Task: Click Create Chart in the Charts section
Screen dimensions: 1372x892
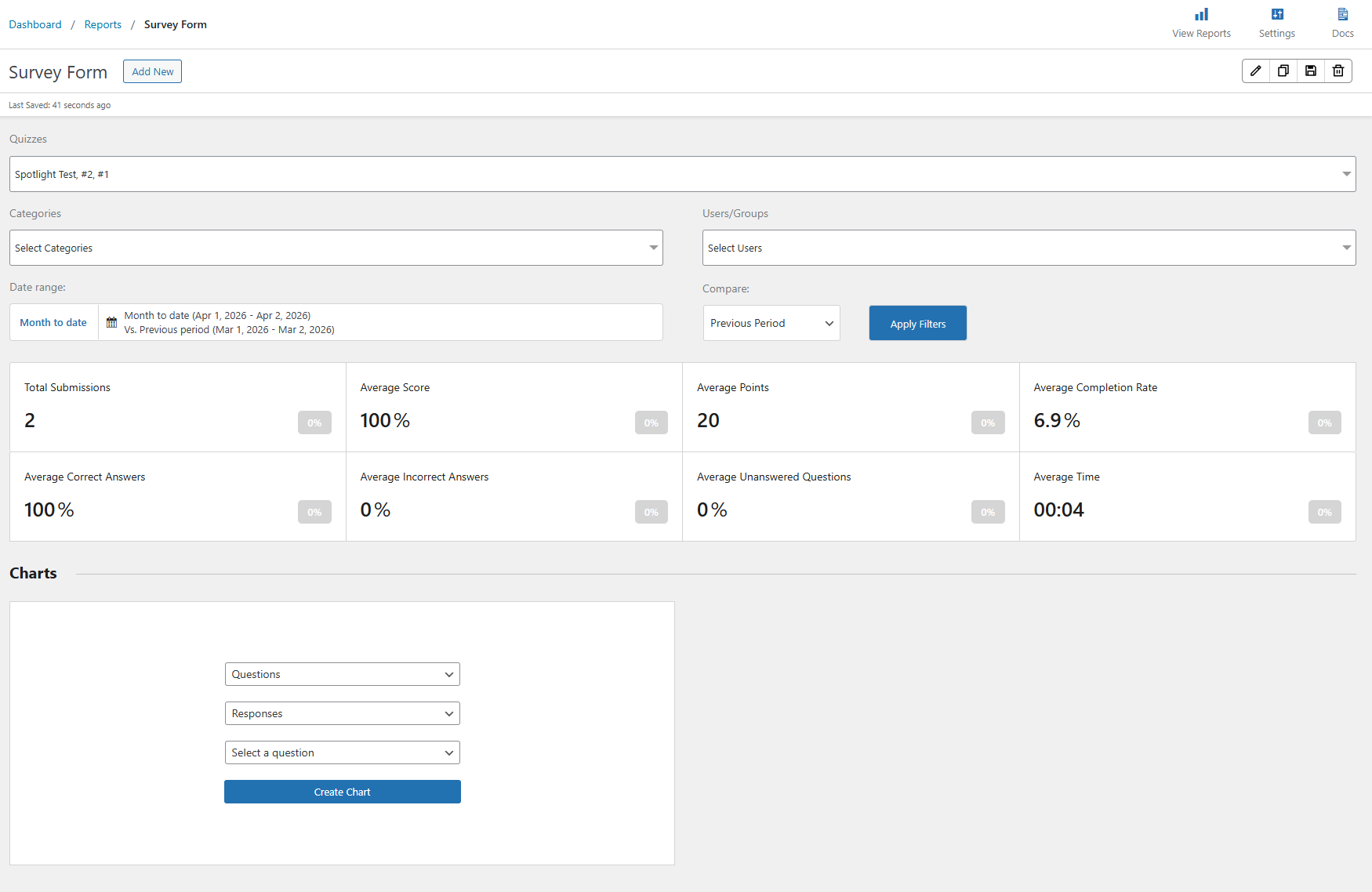Action: pyautogui.click(x=342, y=792)
